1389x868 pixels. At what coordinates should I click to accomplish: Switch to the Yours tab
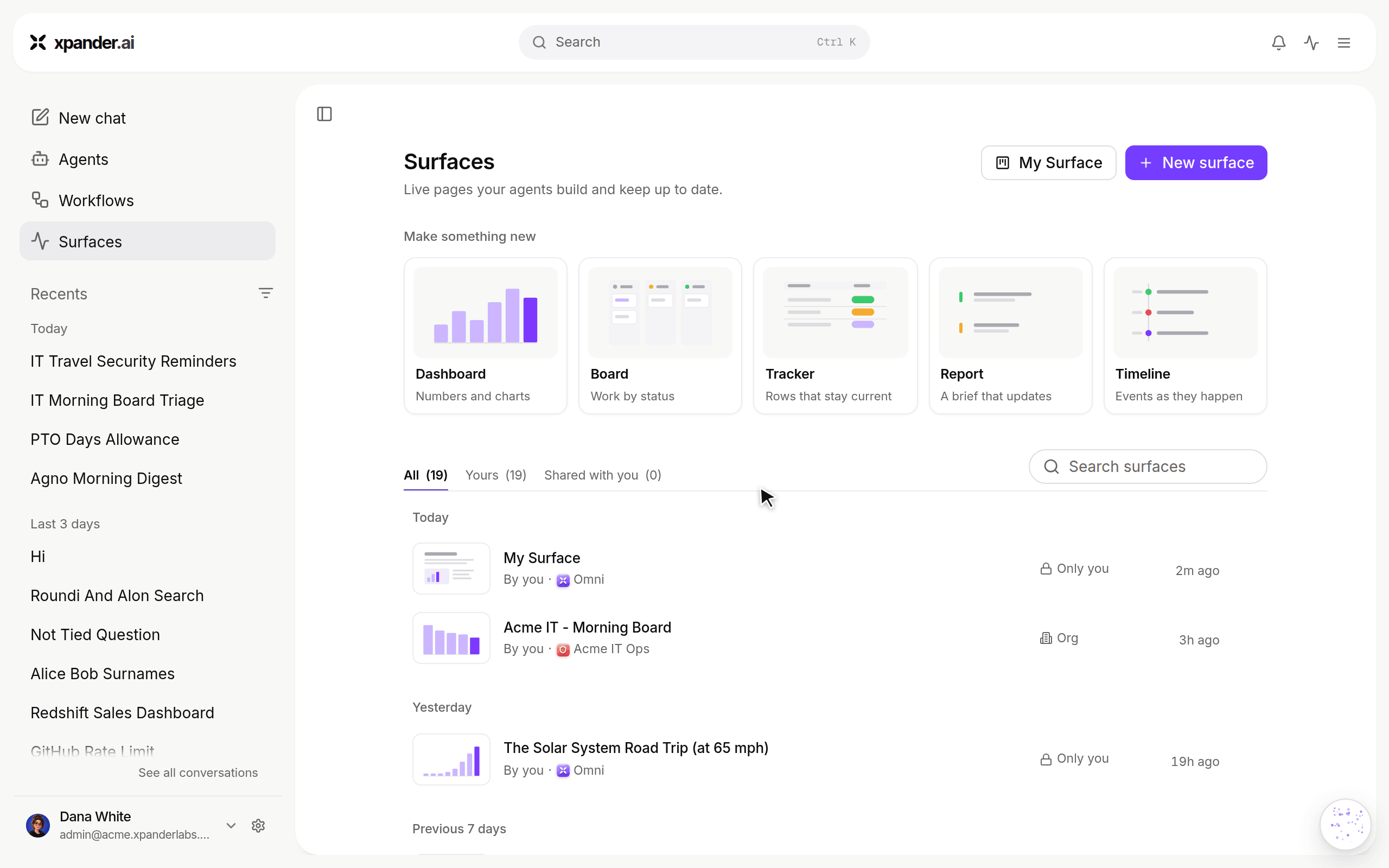point(495,475)
